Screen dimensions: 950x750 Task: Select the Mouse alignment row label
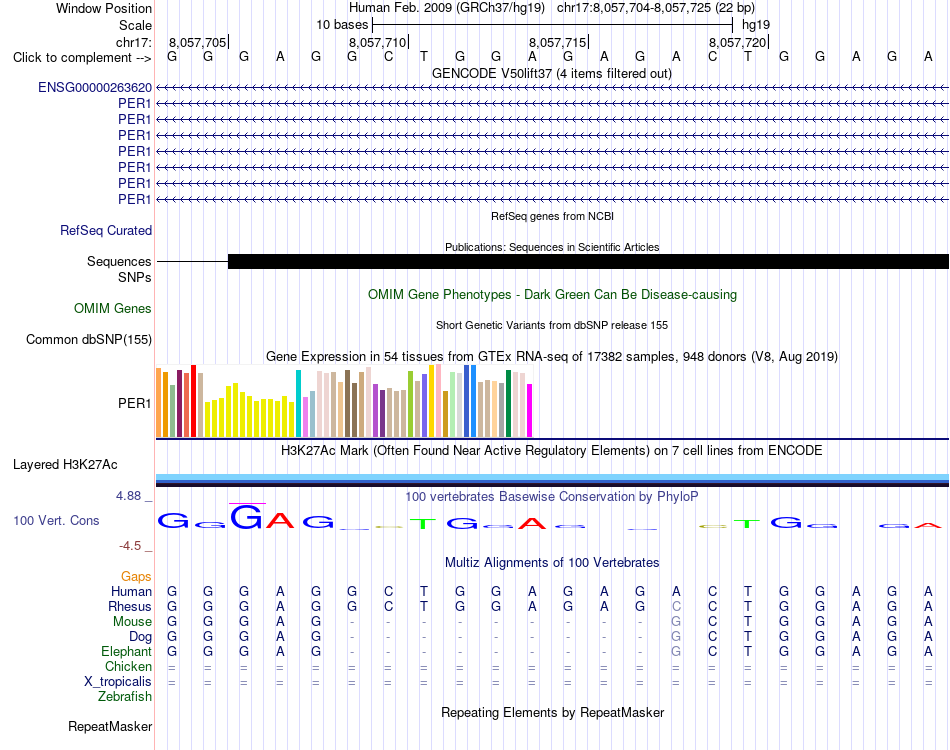coord(132,622)
